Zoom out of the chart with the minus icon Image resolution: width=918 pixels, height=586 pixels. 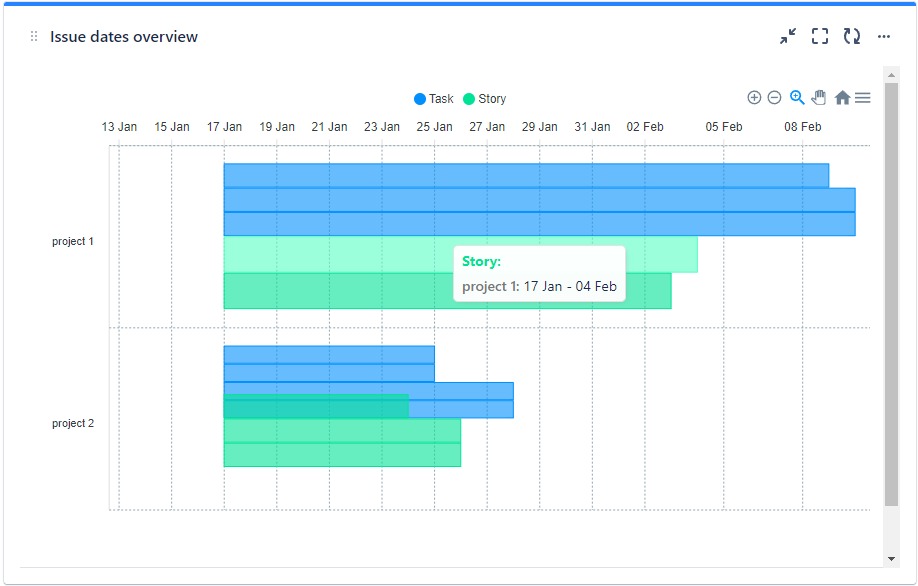[x=774, y=98]
